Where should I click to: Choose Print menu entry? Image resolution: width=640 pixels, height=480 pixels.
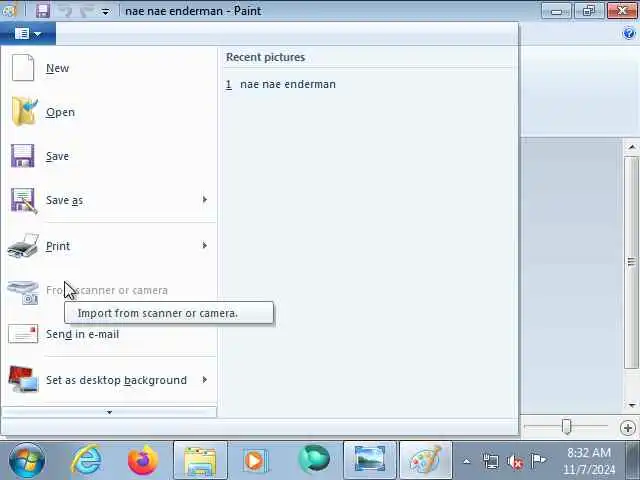(109, 246)
